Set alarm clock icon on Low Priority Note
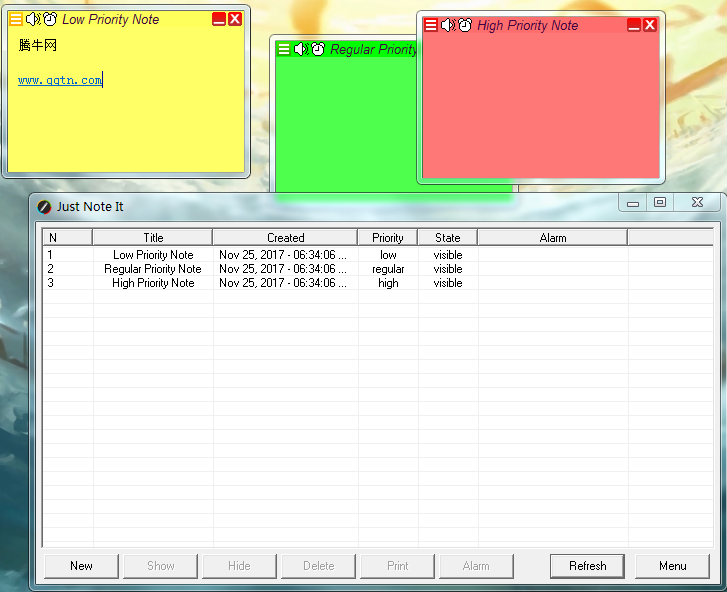The height and width of the screenshot is (592, 727). coord(50,19)
